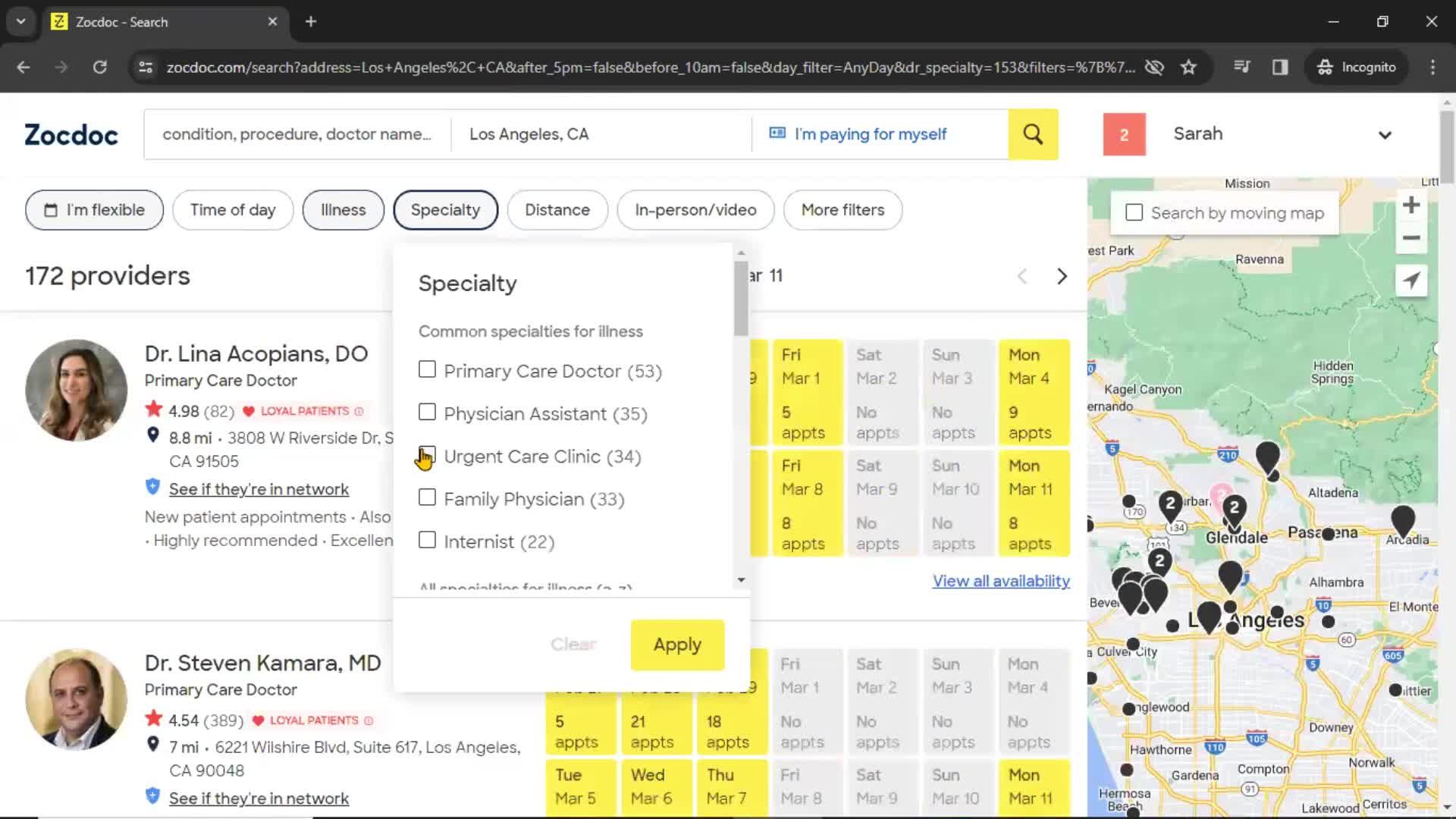This screenshot has width=1456, height=819.
Task: Click the third-party cookies blocked eye icon
Action: pos(1154,67)
